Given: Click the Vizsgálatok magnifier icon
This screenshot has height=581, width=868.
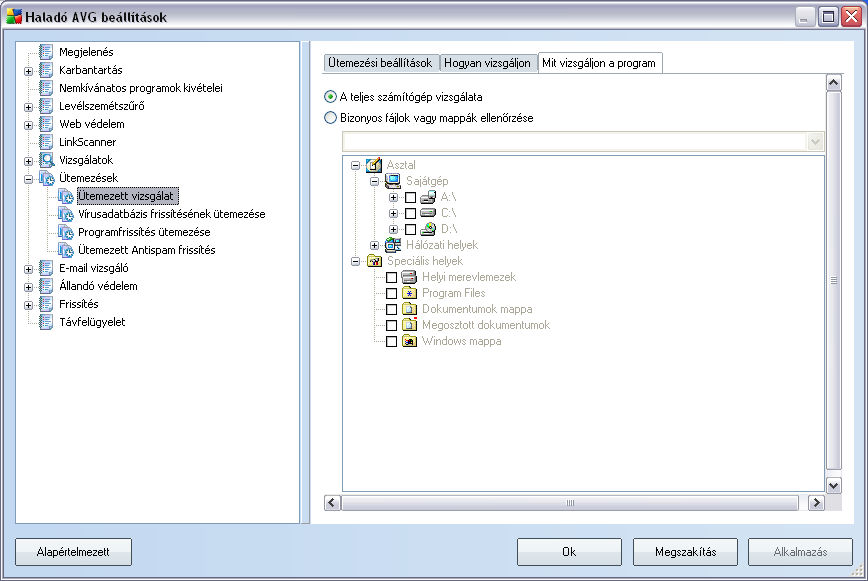Looking at the screenshot, I should pos(46,160).
